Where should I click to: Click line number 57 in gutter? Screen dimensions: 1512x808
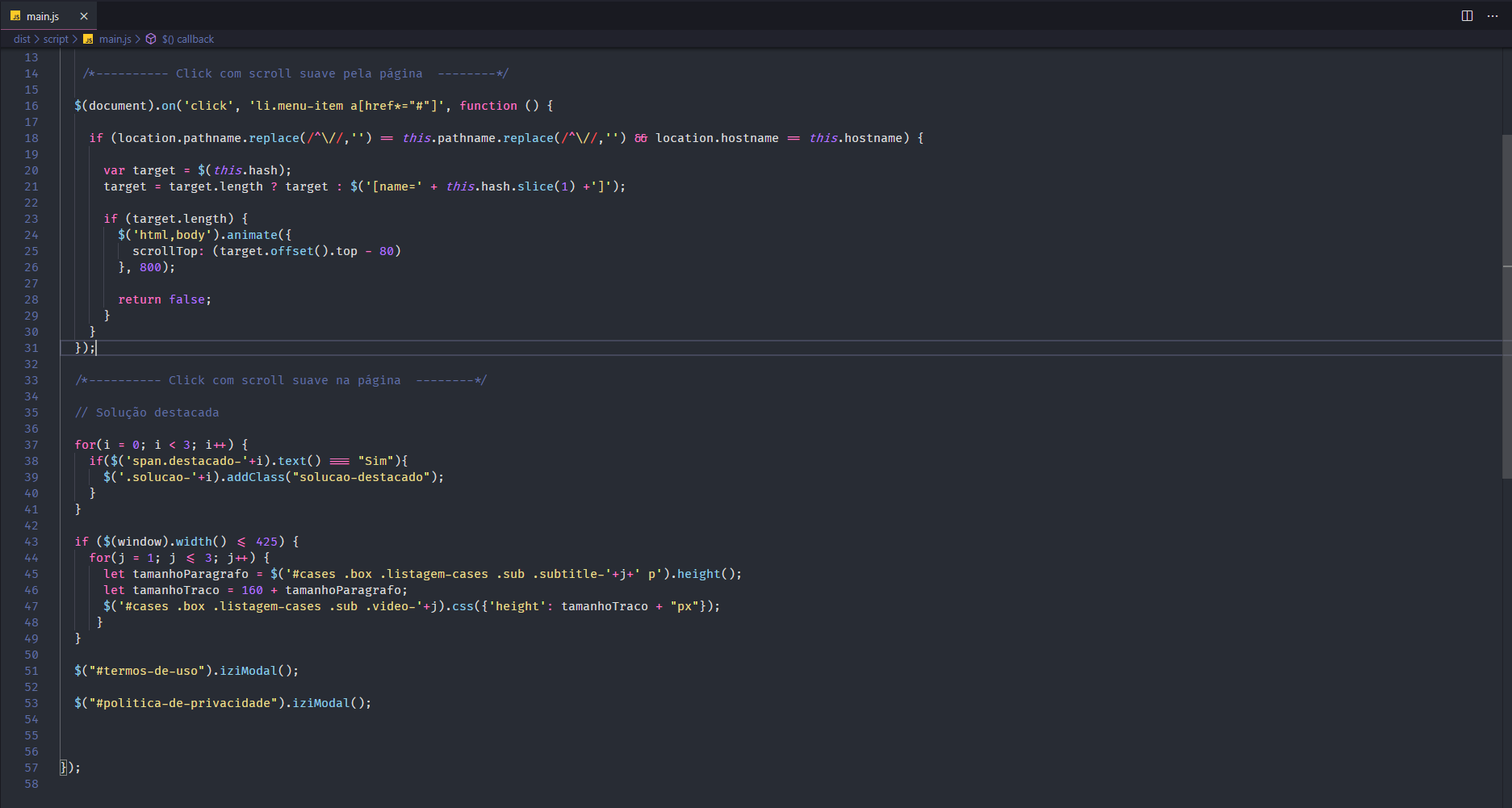coord(31,768)
